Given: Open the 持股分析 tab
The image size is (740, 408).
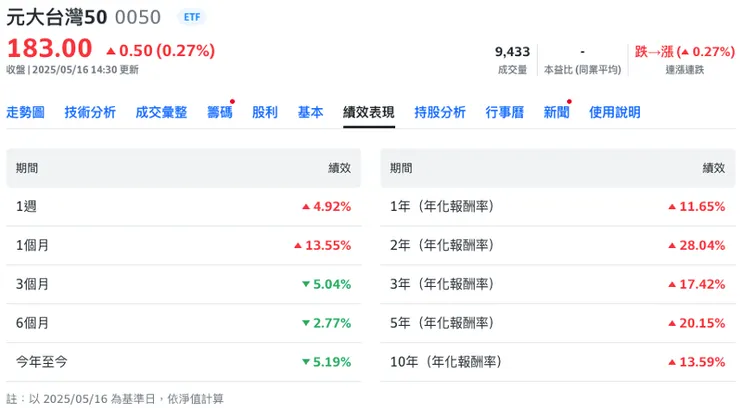Looking at the screenshot, I should pyautogui.click(x=440, y=112).
